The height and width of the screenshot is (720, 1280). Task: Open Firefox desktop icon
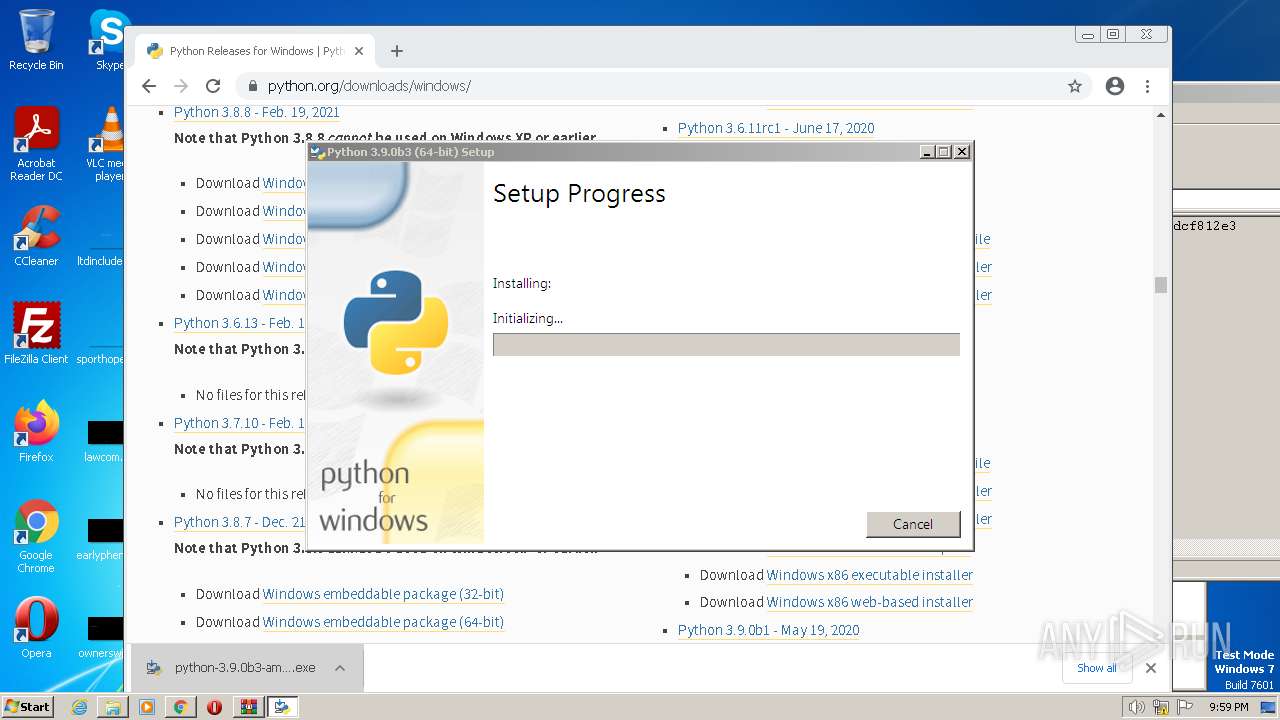tap(36, 432)
